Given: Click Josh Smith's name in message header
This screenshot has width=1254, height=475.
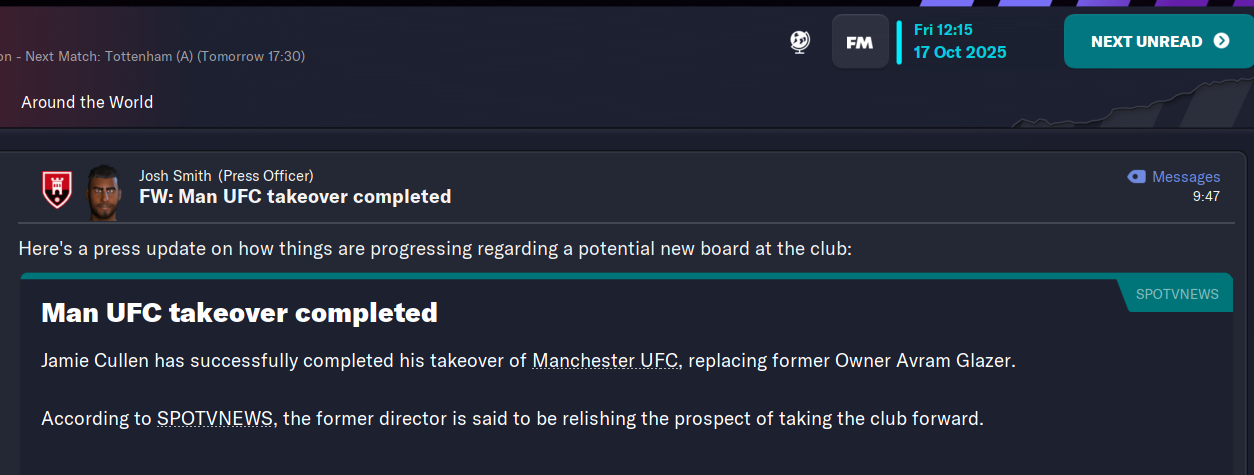Looking at the screenshot, I should pos(176,176).
